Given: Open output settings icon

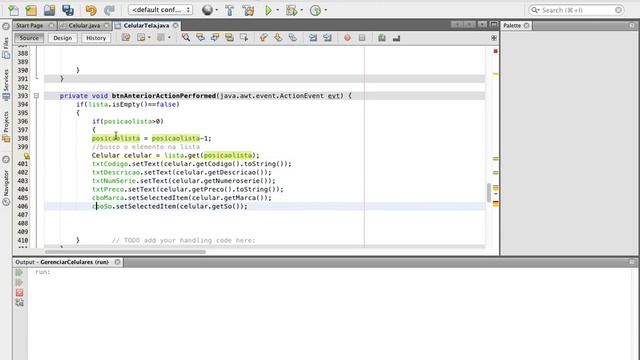Looking at the screenshot, I should point(19,302).
